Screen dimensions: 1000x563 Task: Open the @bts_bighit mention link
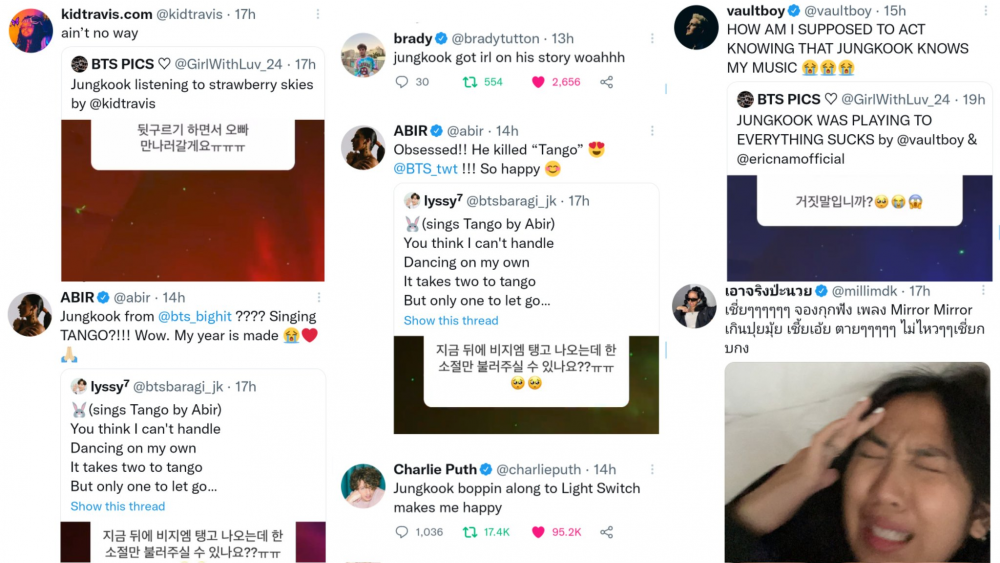(195, 316)
